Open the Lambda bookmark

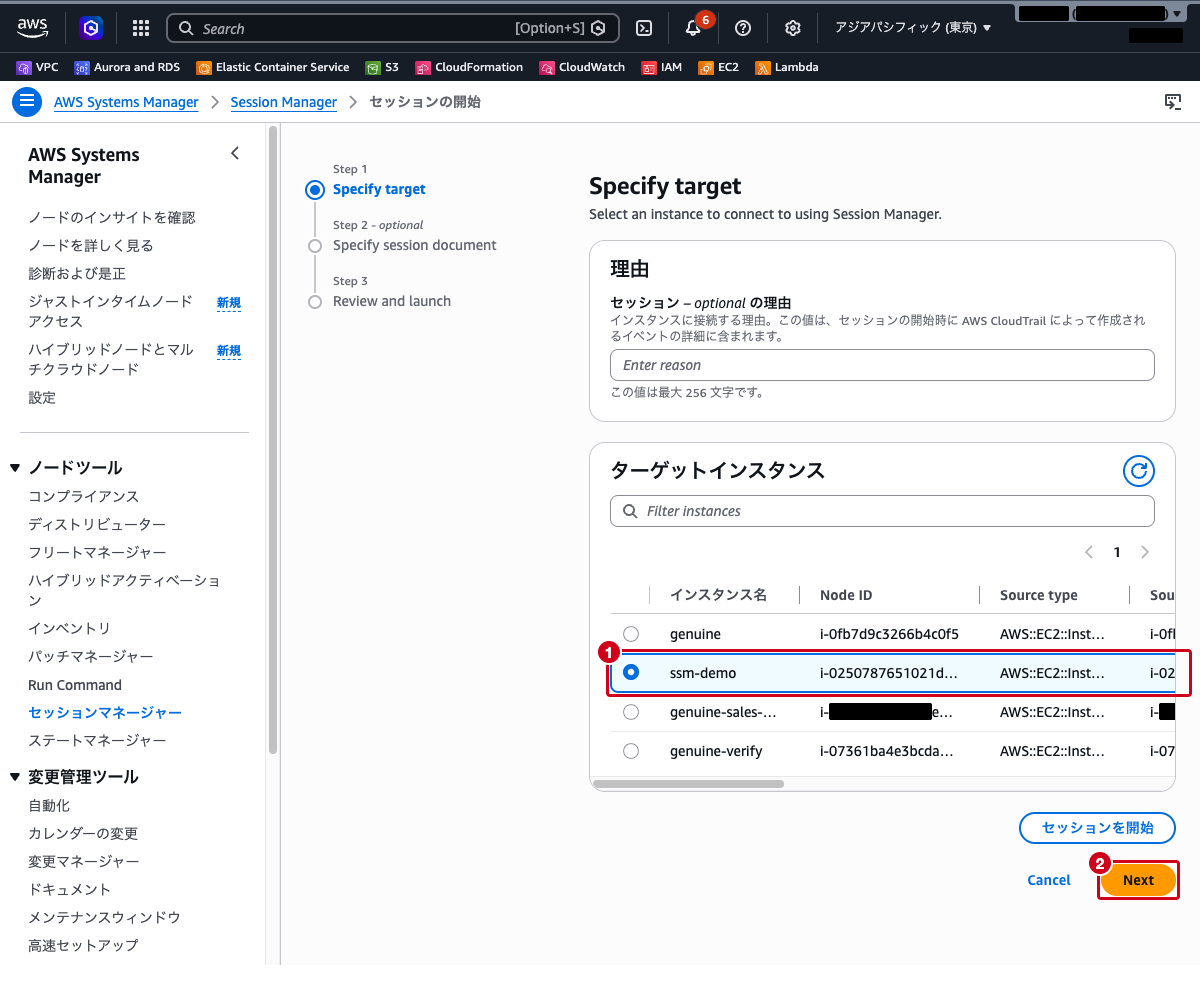click(786, 67)
